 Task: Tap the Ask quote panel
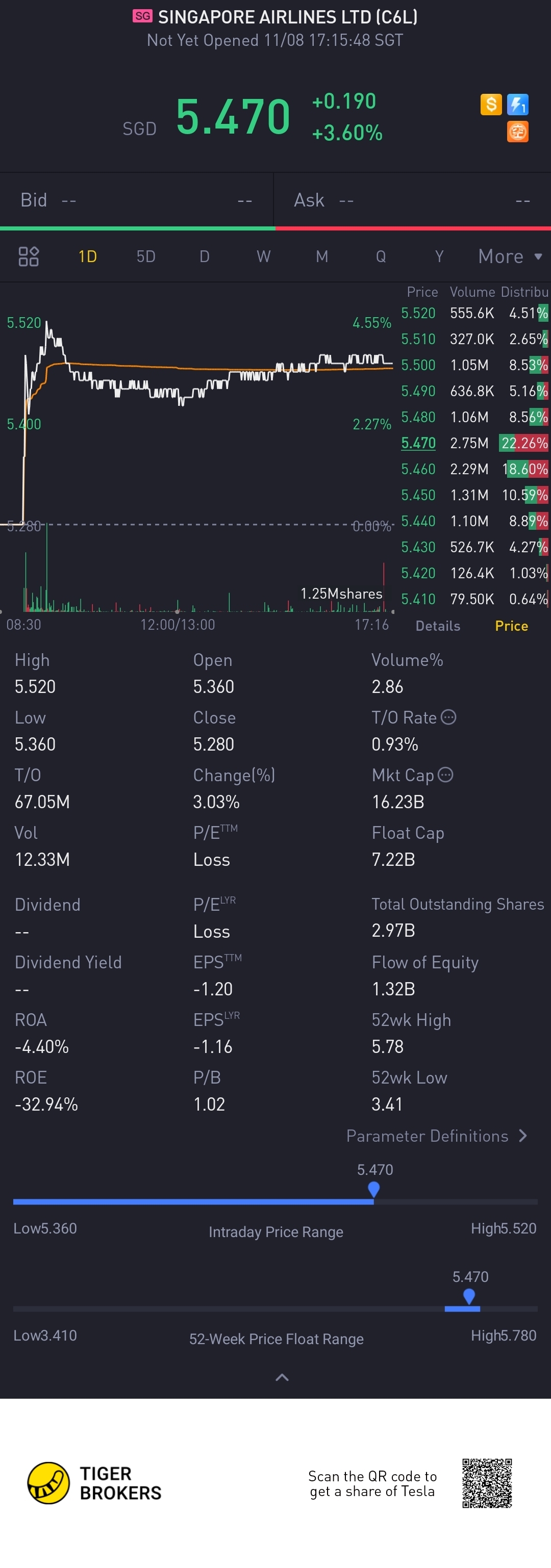coord(413,200)
